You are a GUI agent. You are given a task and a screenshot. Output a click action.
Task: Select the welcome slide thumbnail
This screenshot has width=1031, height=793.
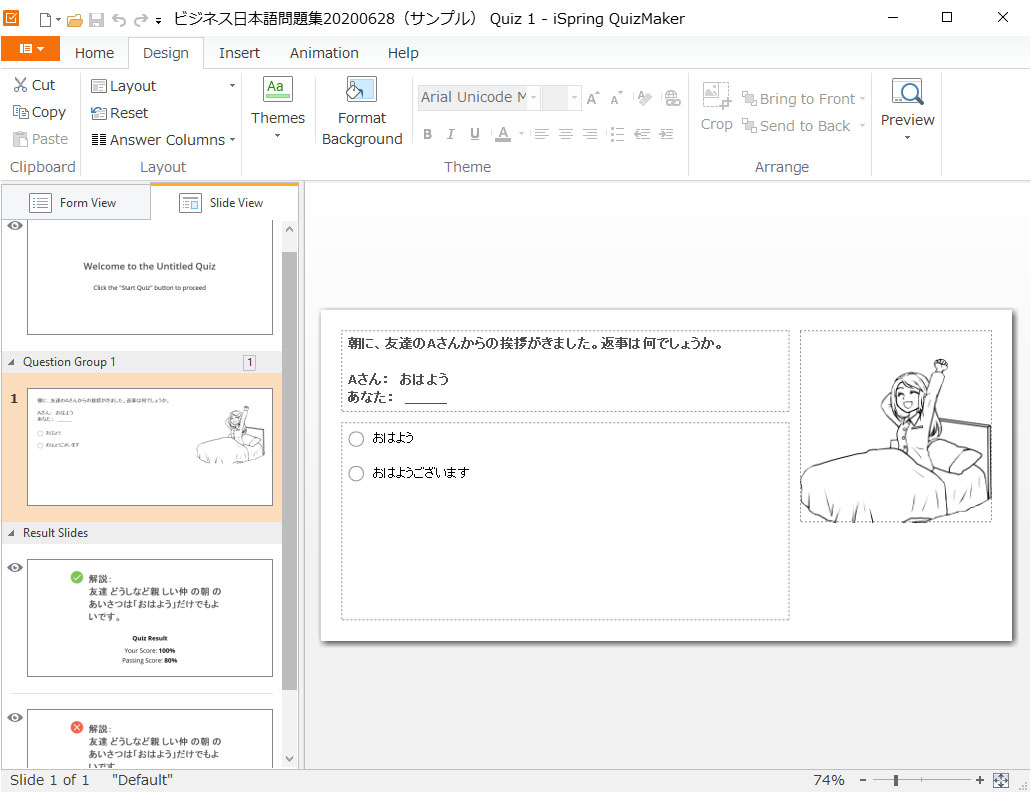click(149, 278)
